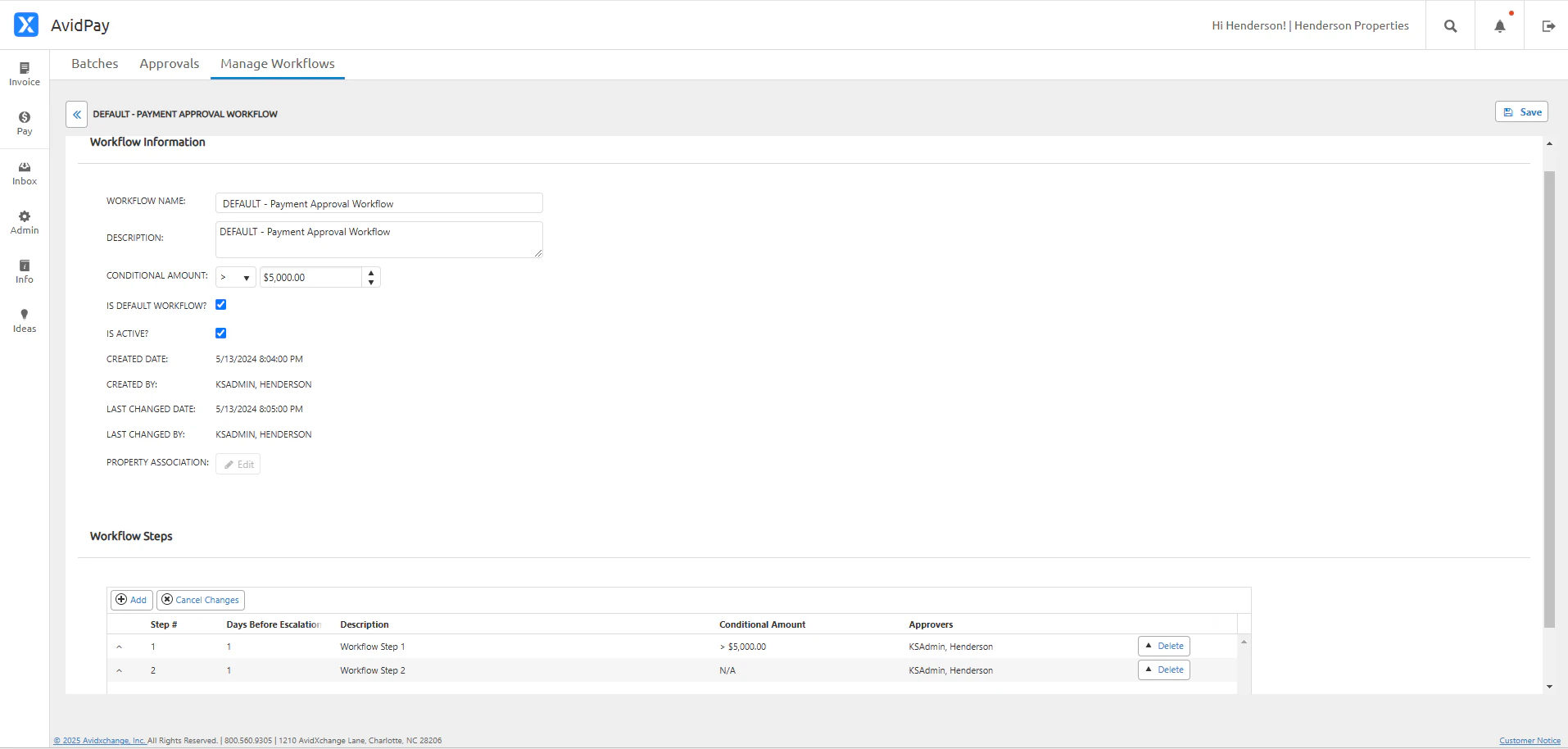Click the logout icon in top right
This screenshot has height=749, width=1568.
click(1548, 25)
